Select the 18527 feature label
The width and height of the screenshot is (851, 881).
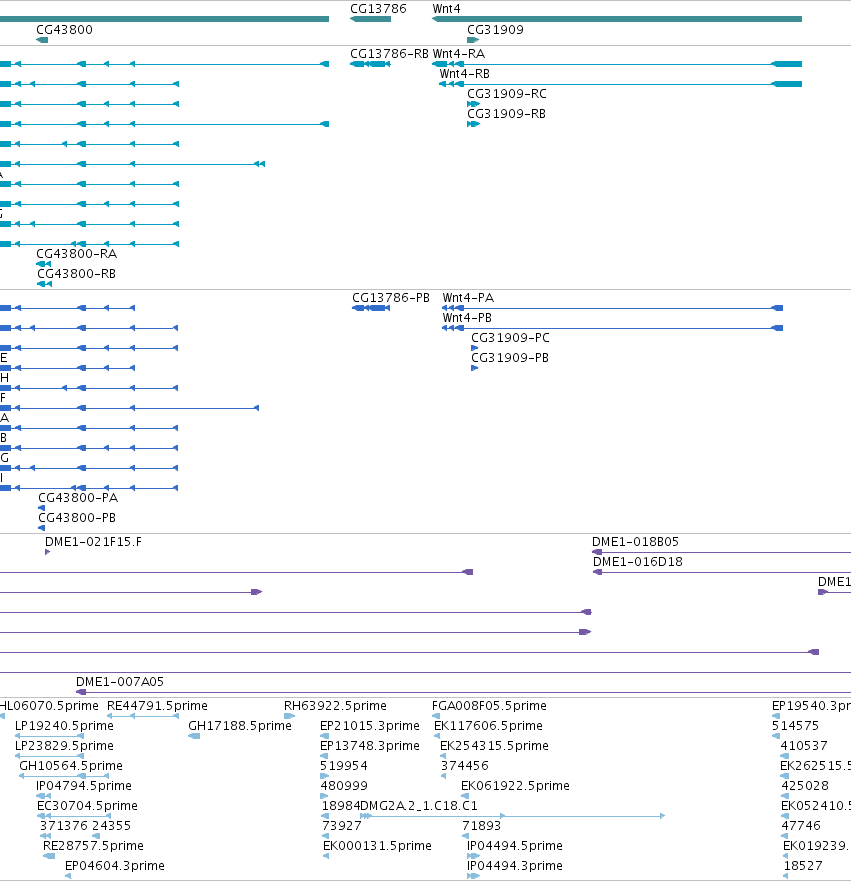coord(803,866)
